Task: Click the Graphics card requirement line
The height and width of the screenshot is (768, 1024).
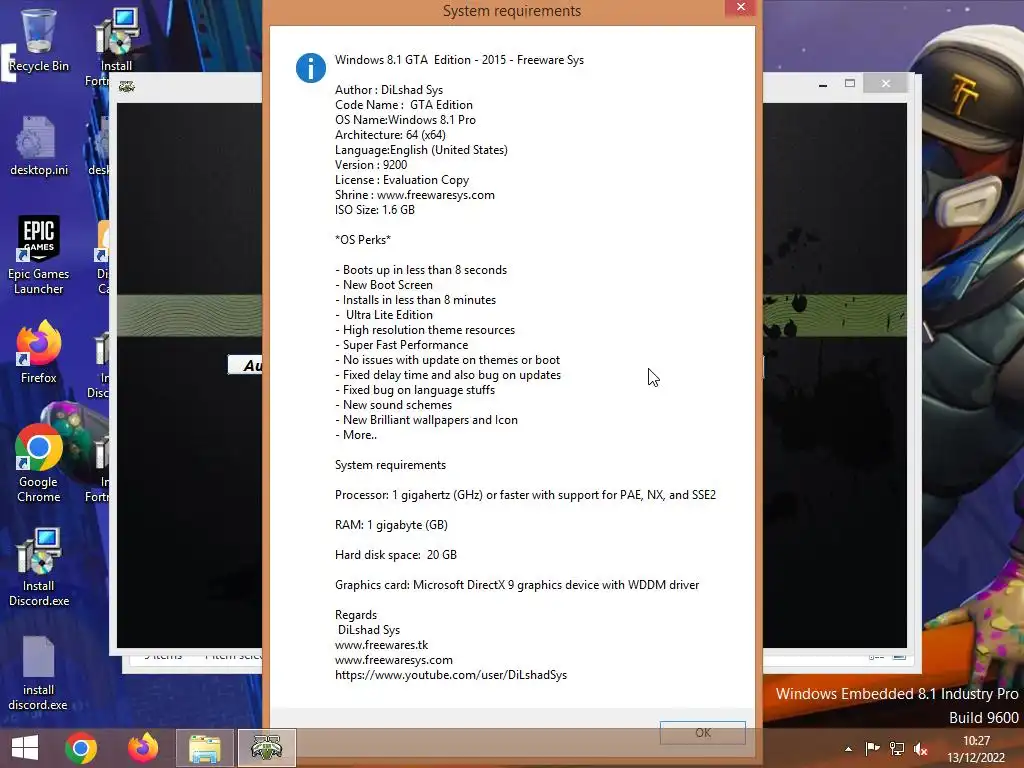Action: 517,584
